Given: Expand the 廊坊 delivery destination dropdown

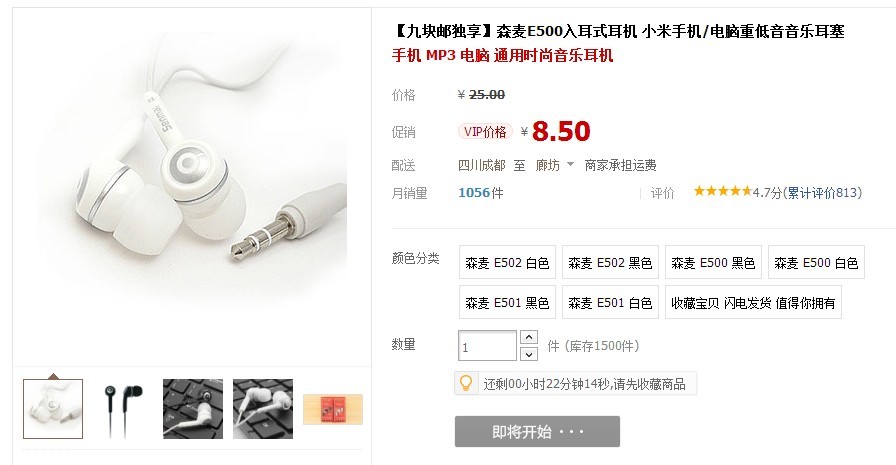Looking at the screenshot, I should click(x=554, y=165).
